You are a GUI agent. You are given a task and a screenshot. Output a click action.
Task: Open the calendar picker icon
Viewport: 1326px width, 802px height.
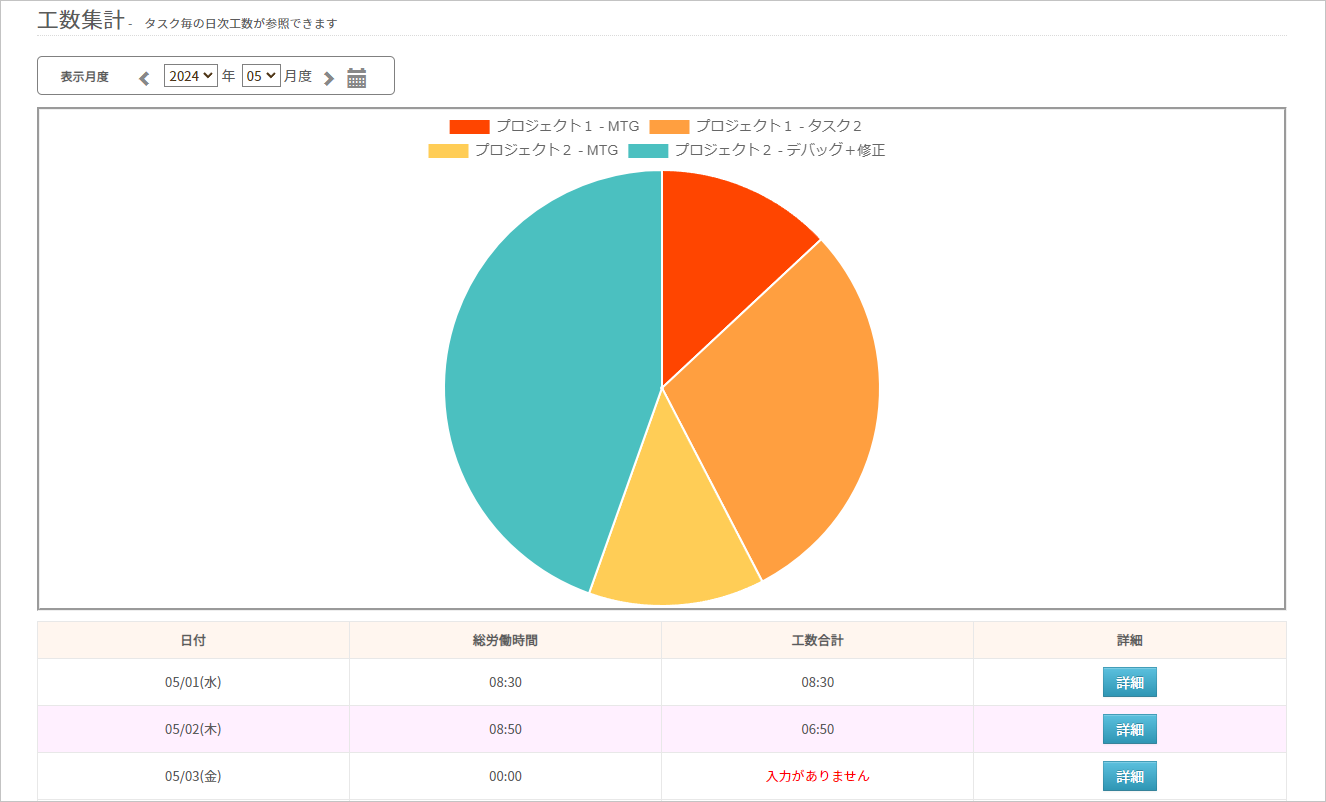click(x=357, y=78)
